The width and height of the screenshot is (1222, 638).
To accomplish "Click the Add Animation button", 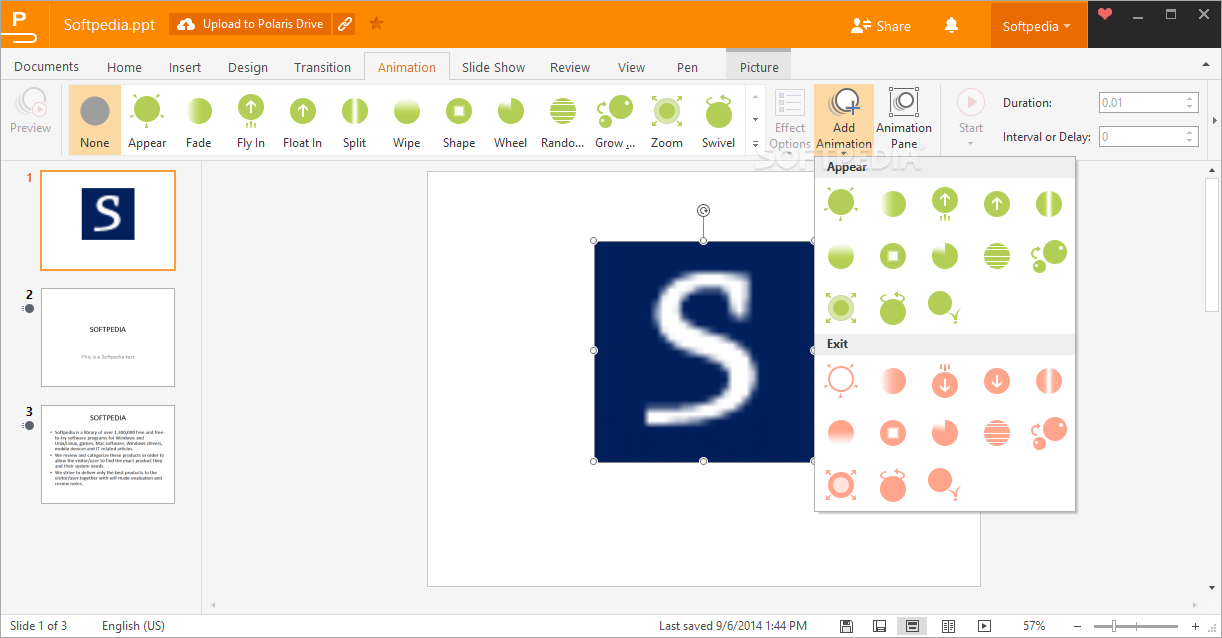I will [844, 120].
